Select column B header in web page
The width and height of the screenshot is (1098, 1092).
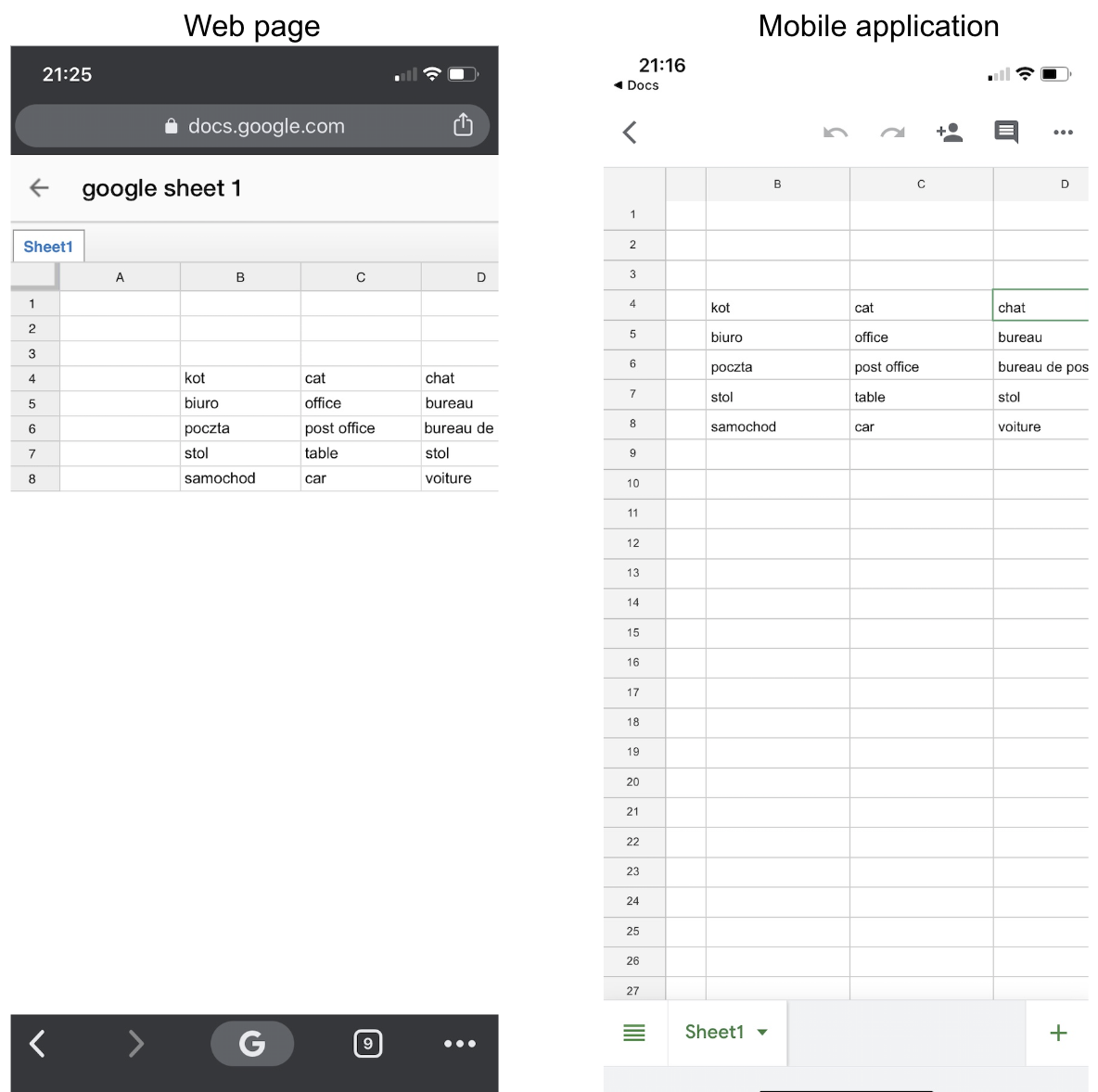240,277
